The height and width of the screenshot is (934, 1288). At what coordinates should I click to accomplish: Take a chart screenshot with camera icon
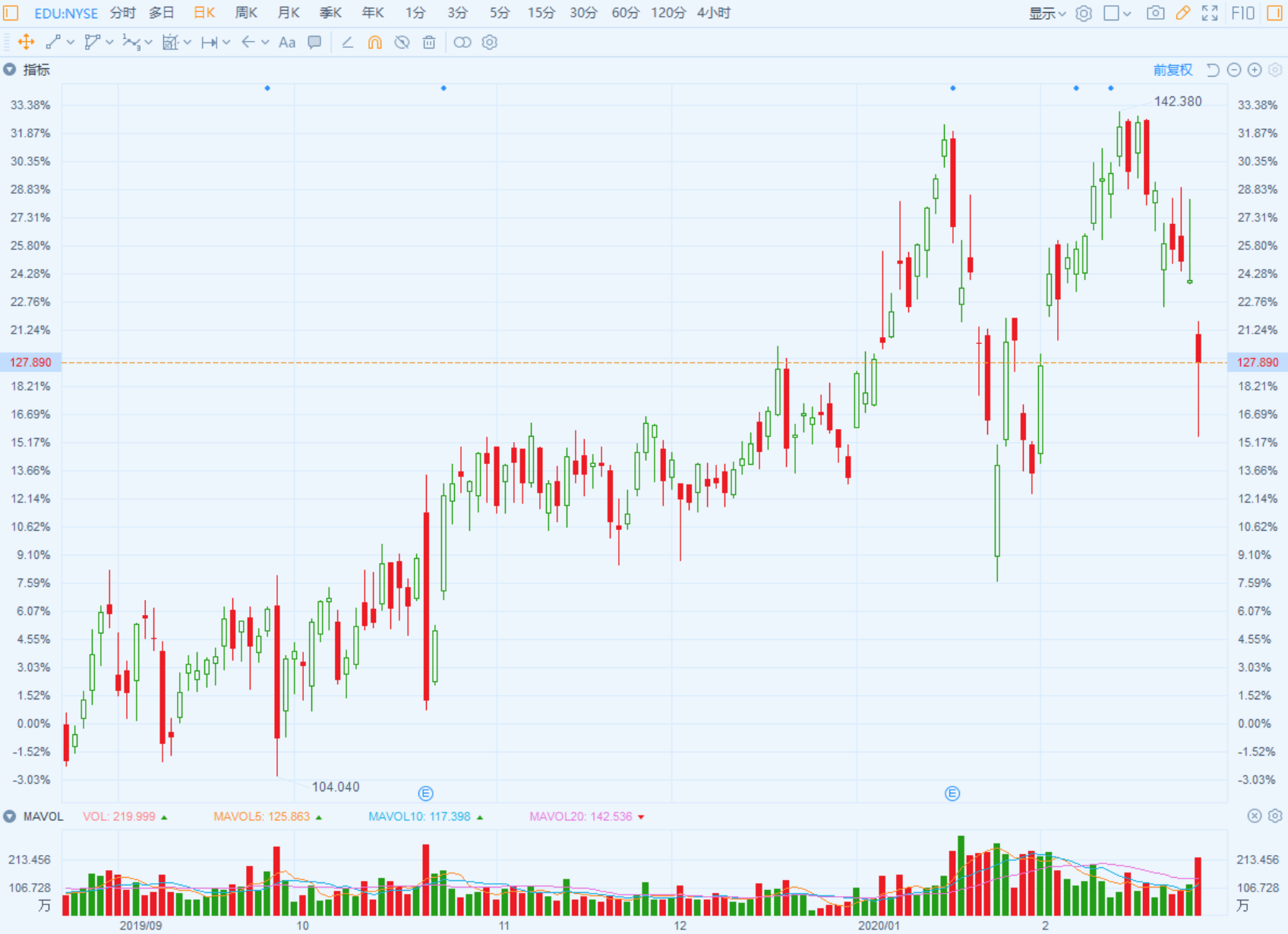[1155, 13]
